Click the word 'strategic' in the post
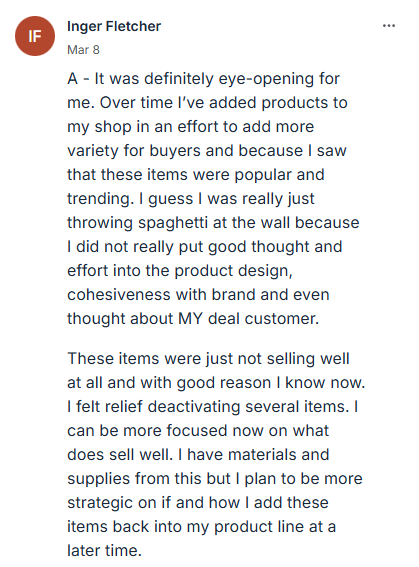The height and width of the screenshot is (567, 419). point(100,503)
